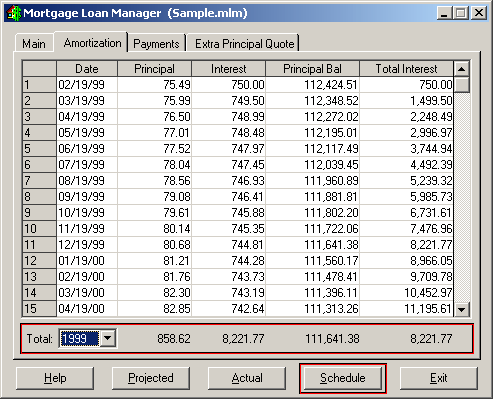This screenshot has height=399, width=493.
Task: Click the yearly principal total 858.62
Action: 174,339
